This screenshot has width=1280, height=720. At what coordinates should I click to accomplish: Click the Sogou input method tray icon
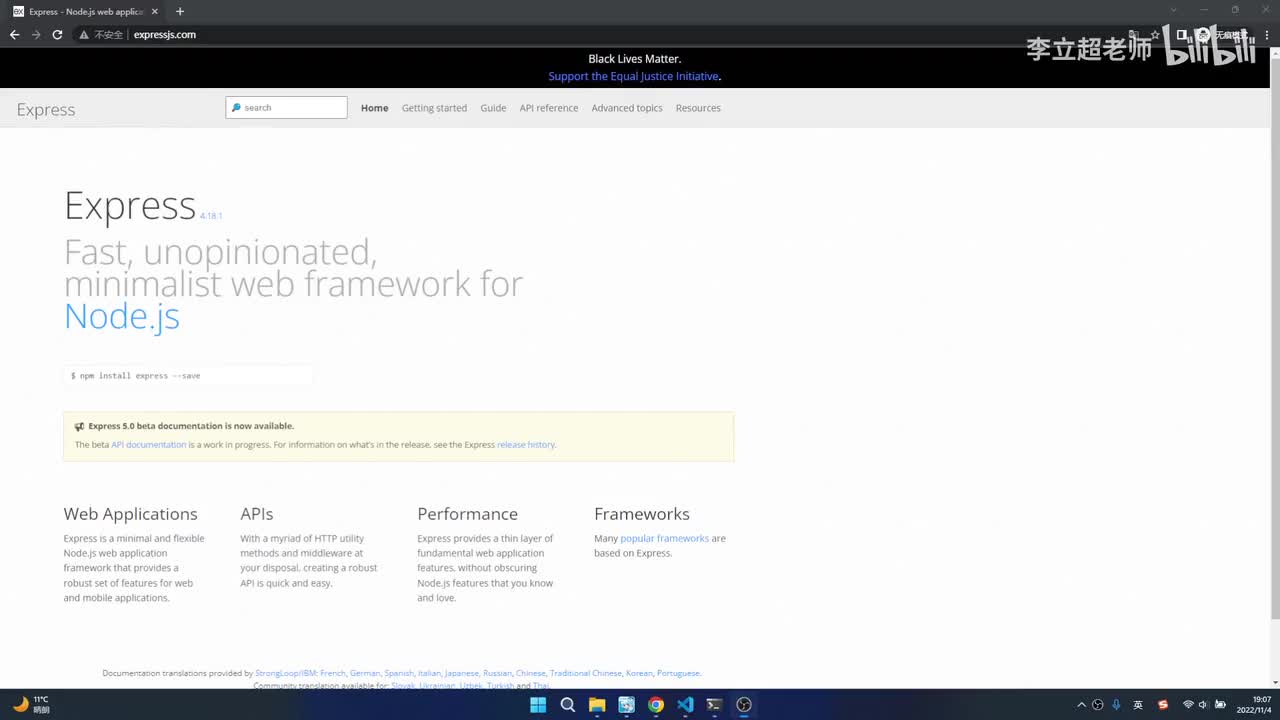point(1163,705)
